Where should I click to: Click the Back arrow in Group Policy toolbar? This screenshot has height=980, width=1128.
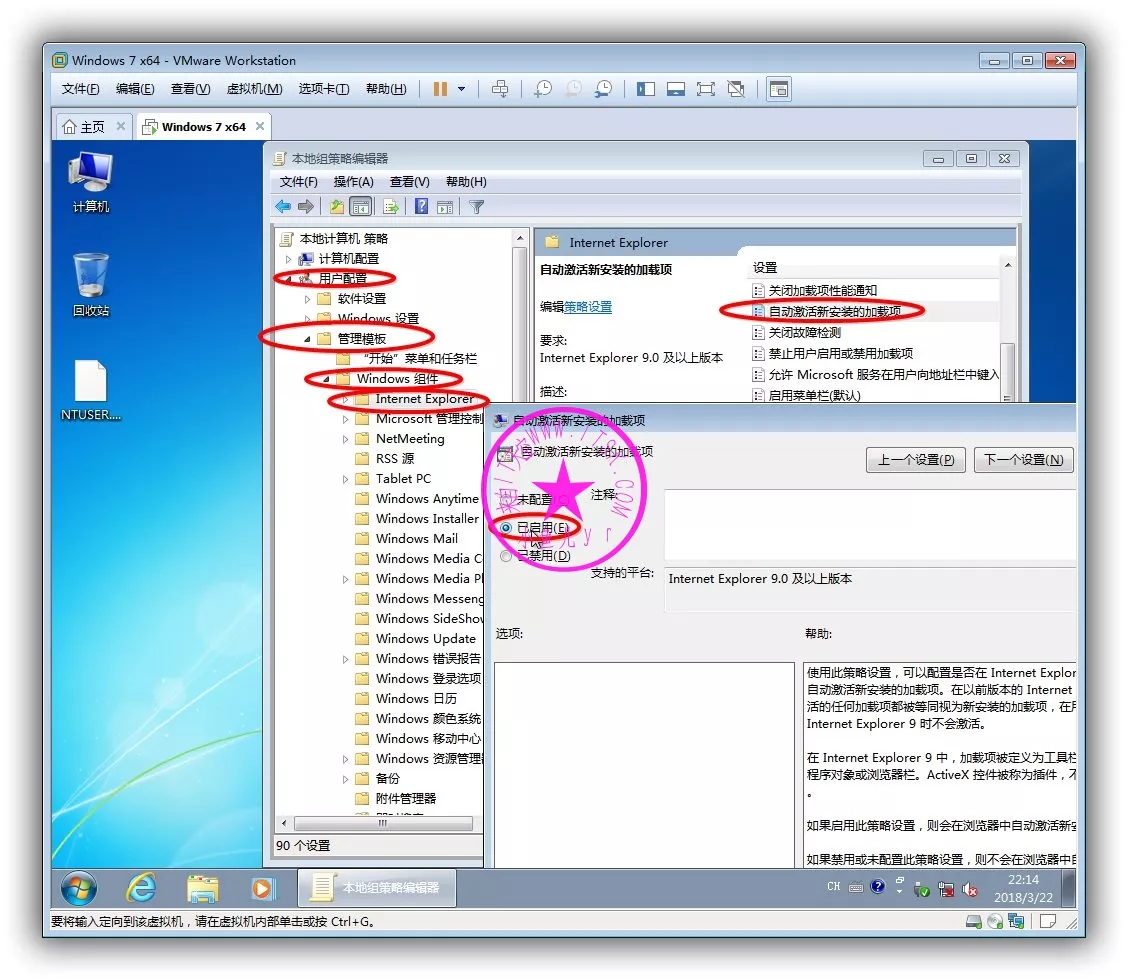283,207
